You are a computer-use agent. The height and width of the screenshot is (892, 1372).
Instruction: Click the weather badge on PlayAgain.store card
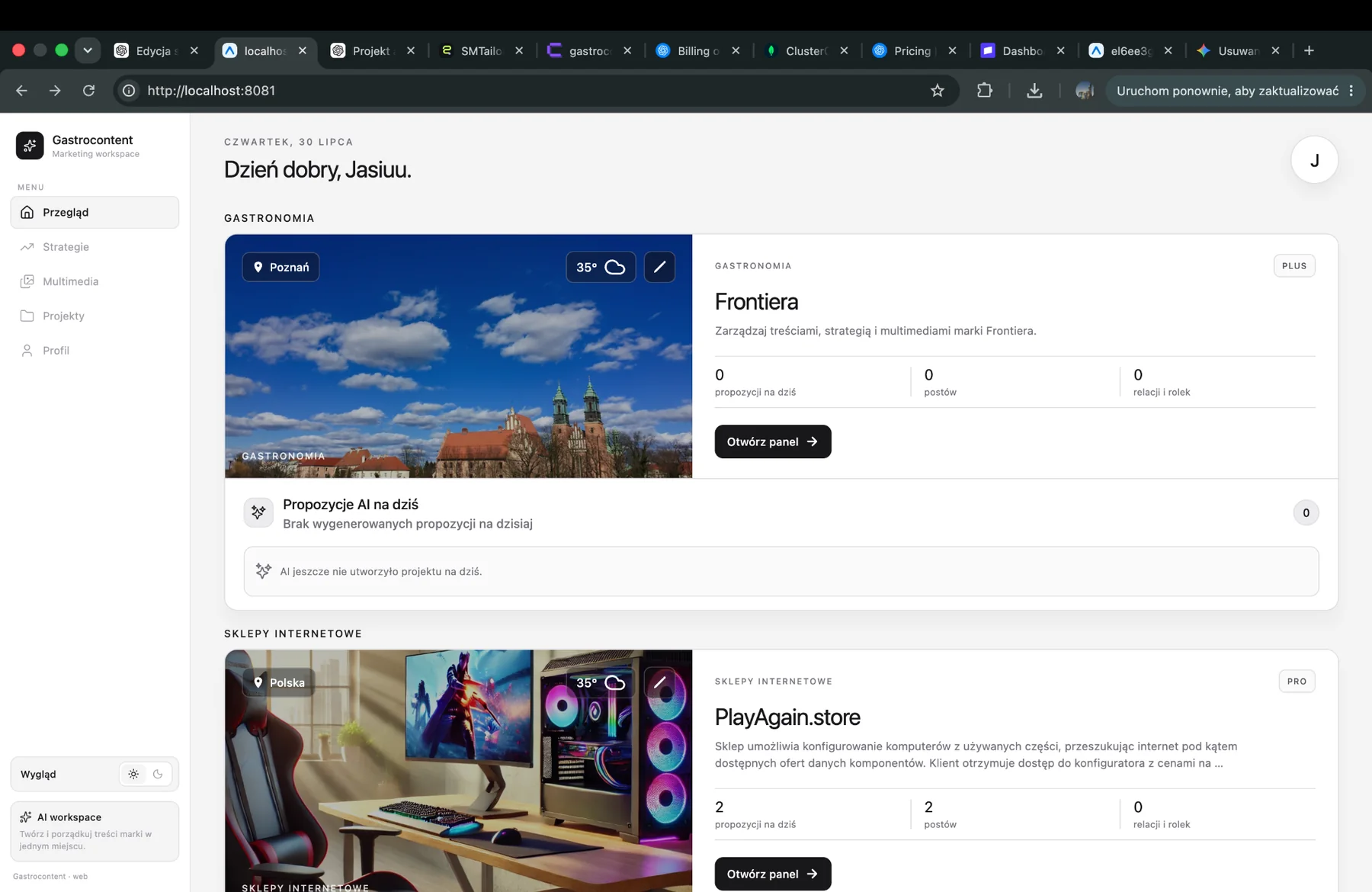[601, 682]
